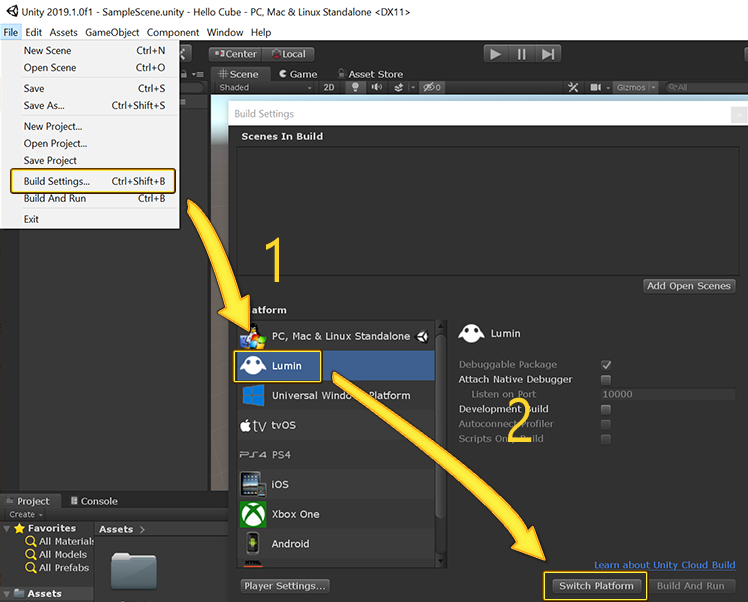Screen dimensions: 748x602
Task: Click Build And Run in Build Settings
Action: pos(690,586)
